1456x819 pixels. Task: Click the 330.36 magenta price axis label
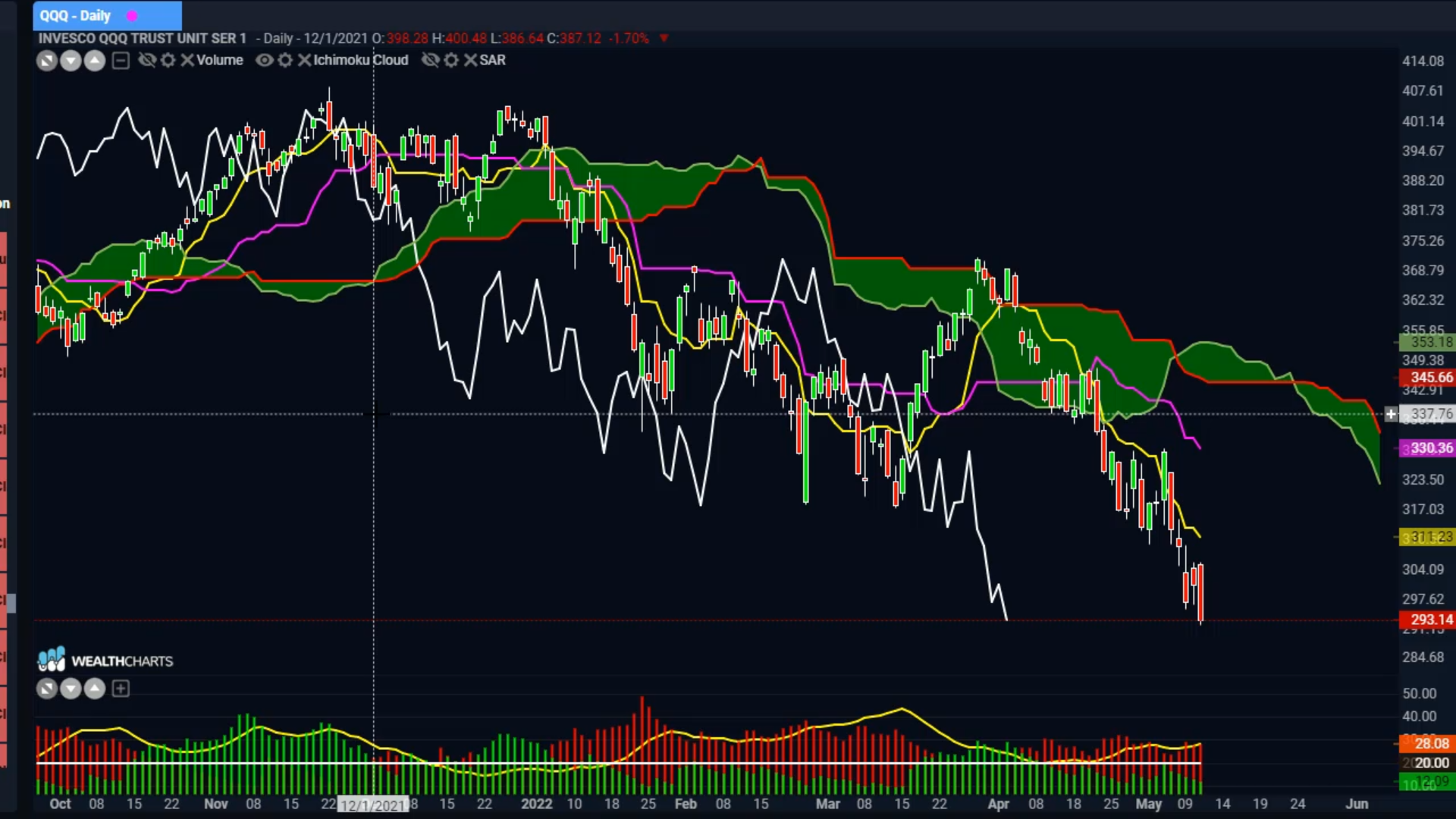[x=1427, y=448]
